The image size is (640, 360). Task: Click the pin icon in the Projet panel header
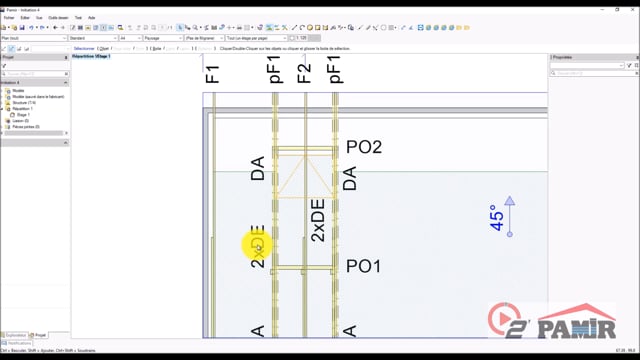[66, 58]
